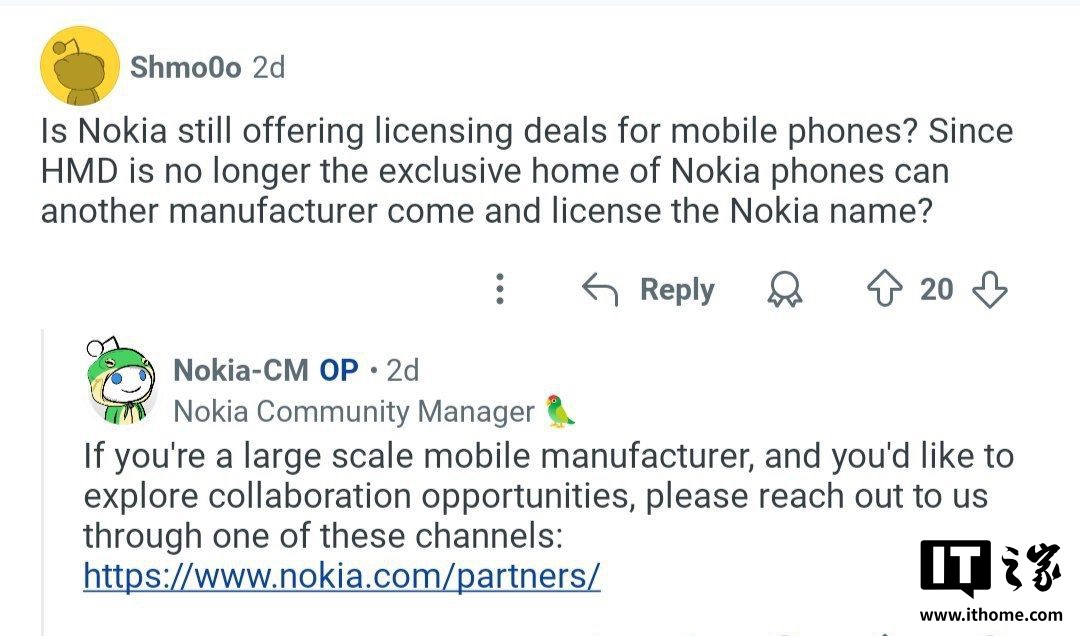This screenshot has height=636, width=1080.
Task: Click the Nokia Community Manager flair
Action: (354, 411)
